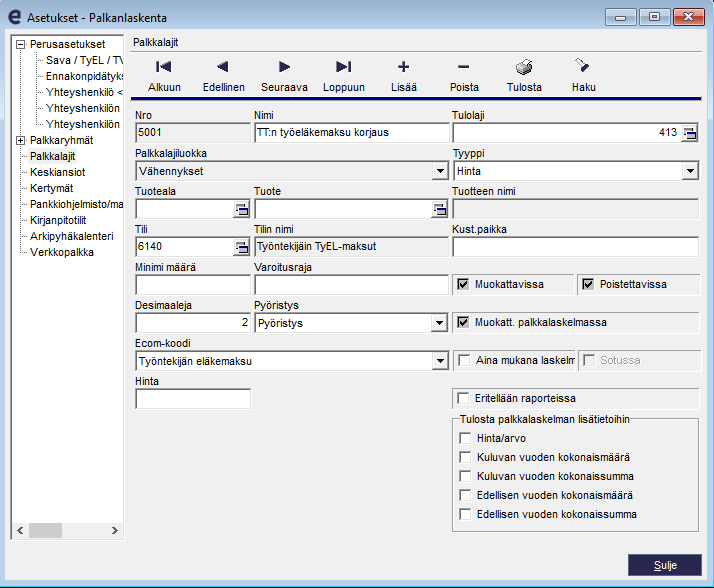Open Keskiansiot in the settings tree
The image size is (714, 588).
tap(57, 172)
